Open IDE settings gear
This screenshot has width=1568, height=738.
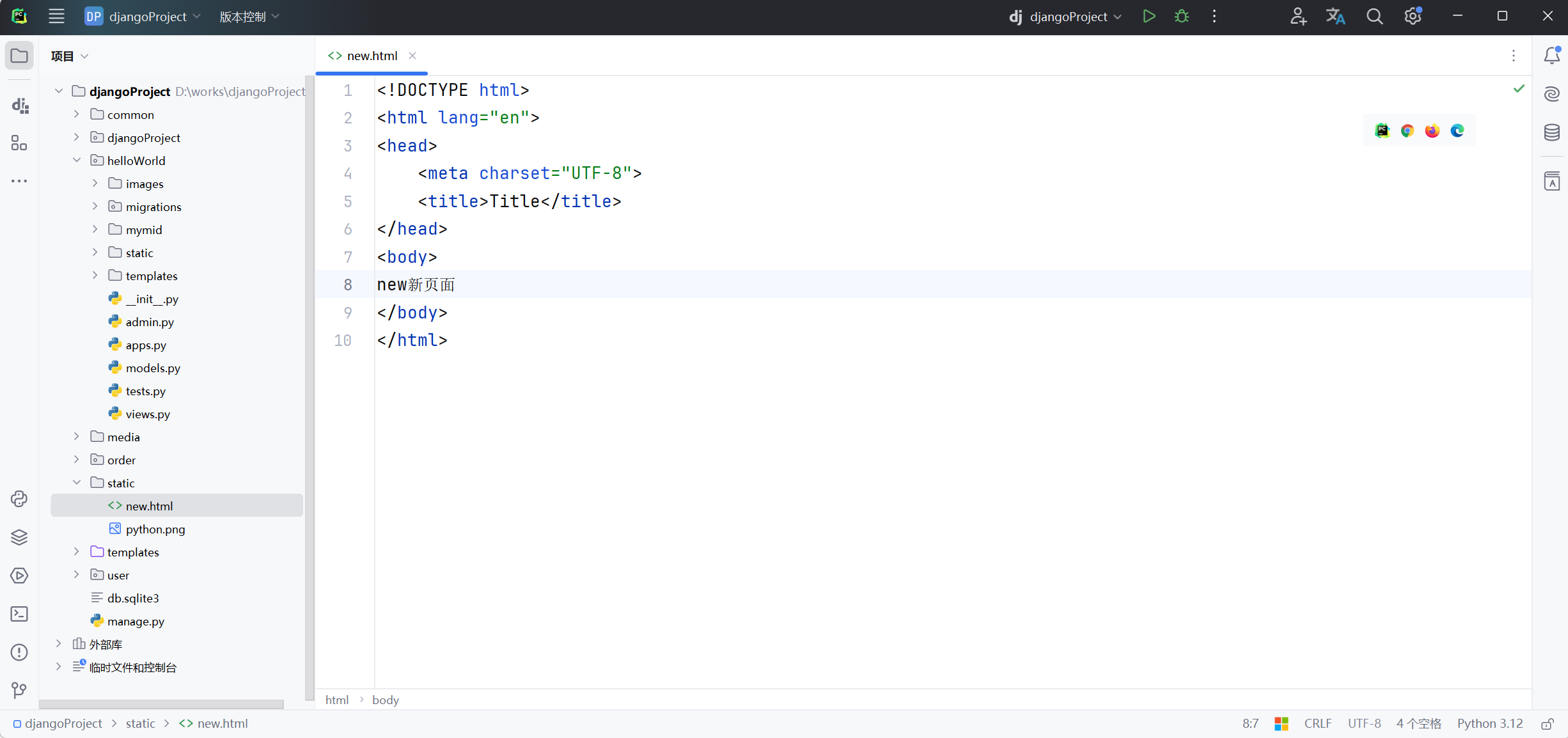(x=1413, y=17)
